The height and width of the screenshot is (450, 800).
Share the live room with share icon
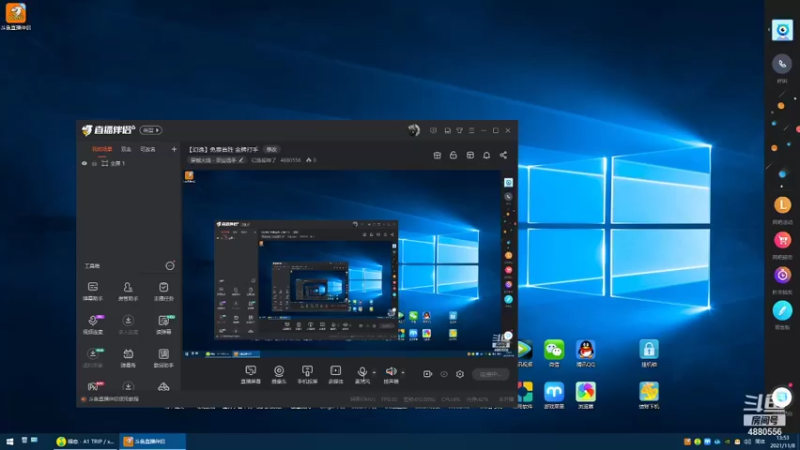pyautogui.click(x=503, y=155)
